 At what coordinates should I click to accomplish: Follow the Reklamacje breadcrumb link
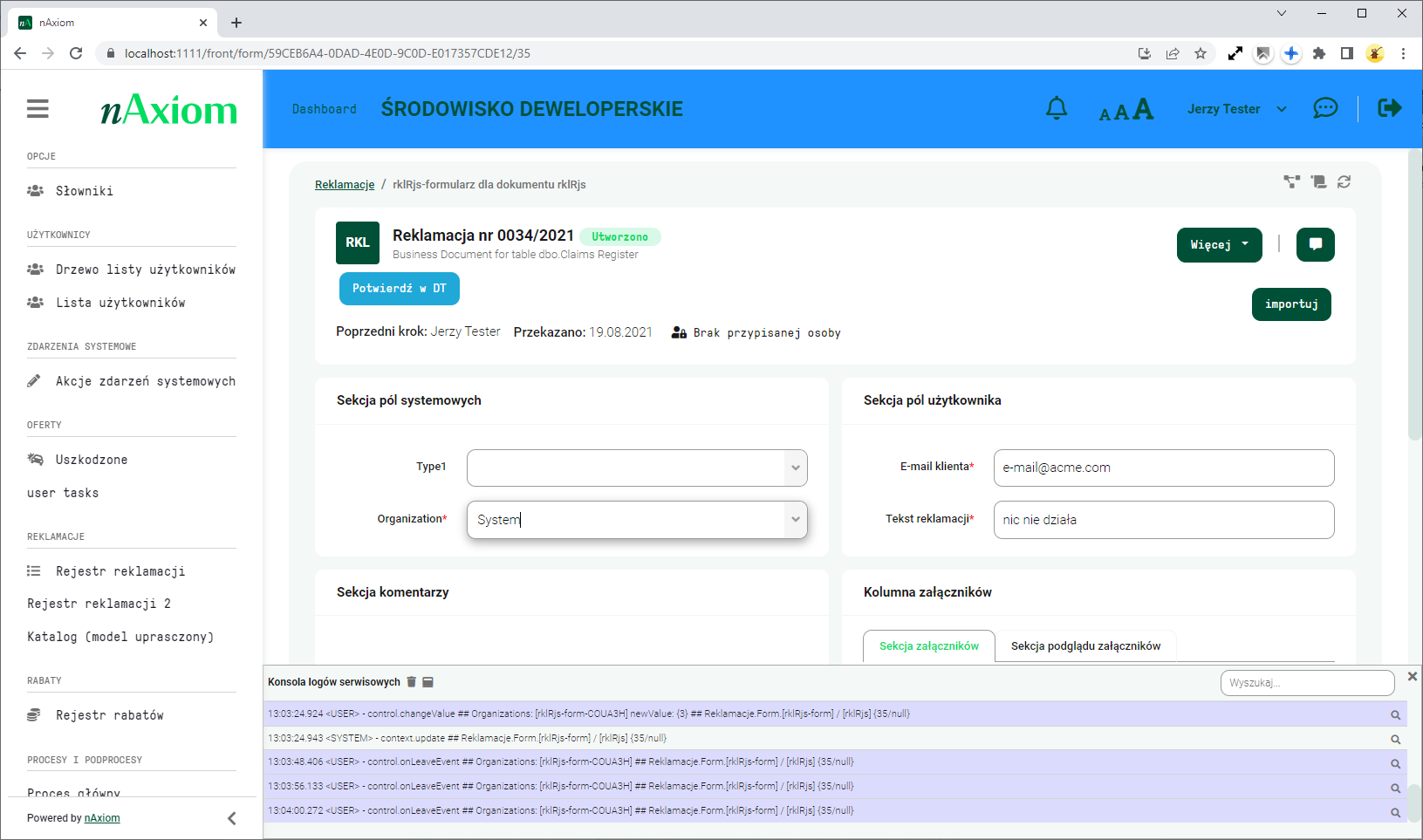(x=345, y=185)
